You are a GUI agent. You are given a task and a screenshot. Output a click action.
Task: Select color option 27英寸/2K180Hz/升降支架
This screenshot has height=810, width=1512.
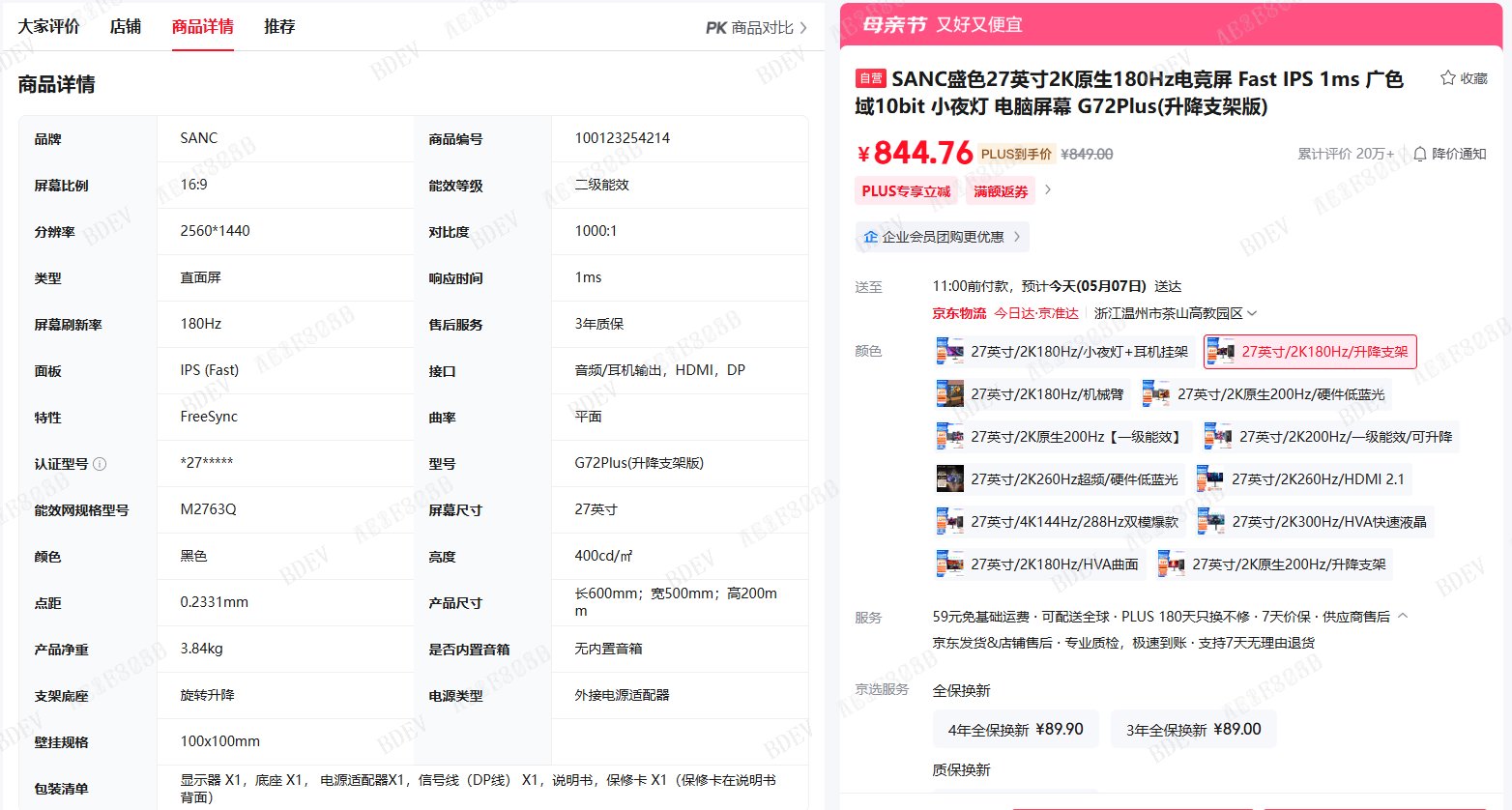[x=1310, y=352]
